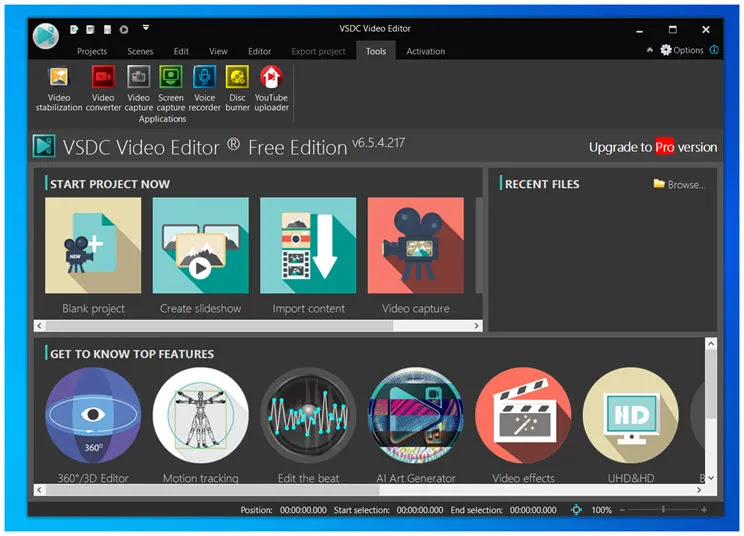Image resolution: width=744 pixels, height=536 pixels.
Task: Click left arrow of Top Features horizontal scrollbar
Action: 39,490
